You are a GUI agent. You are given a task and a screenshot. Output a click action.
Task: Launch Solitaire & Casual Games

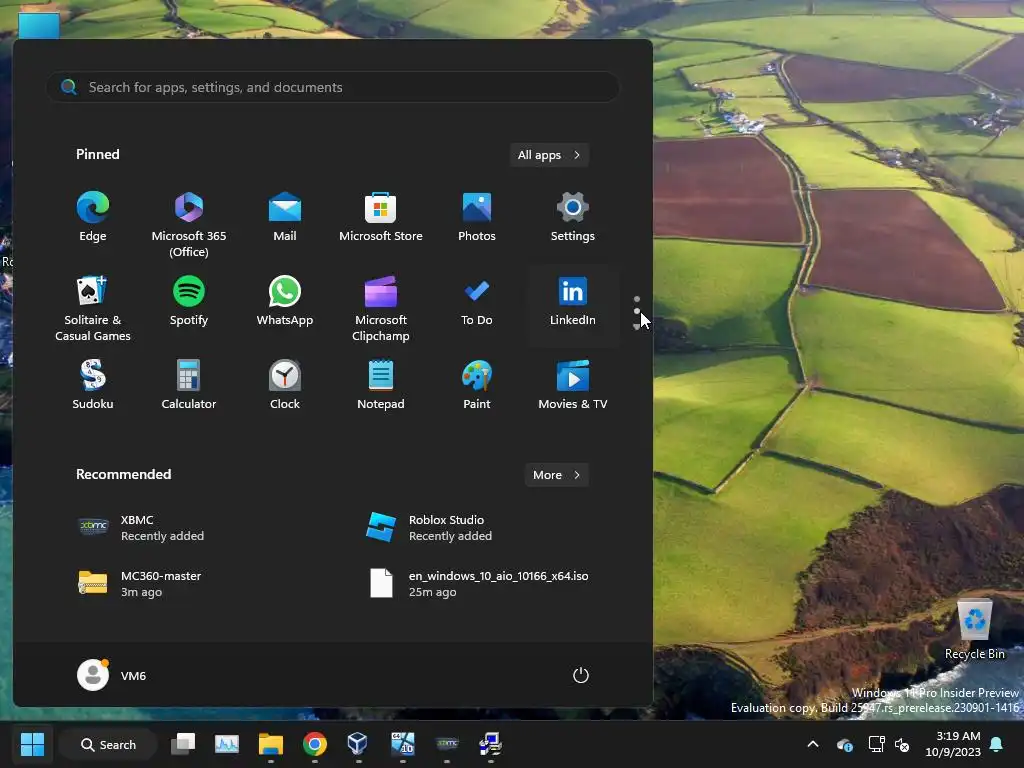93,308
